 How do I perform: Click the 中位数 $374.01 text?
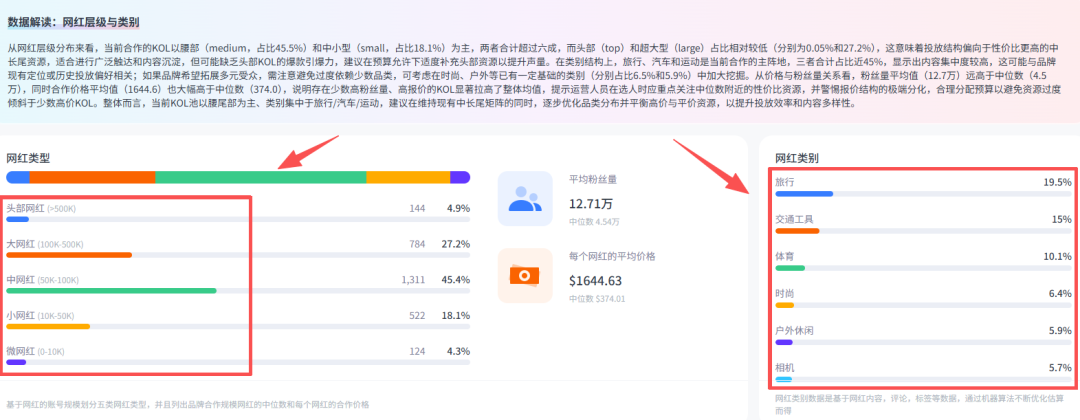click(x=597, y=299)
